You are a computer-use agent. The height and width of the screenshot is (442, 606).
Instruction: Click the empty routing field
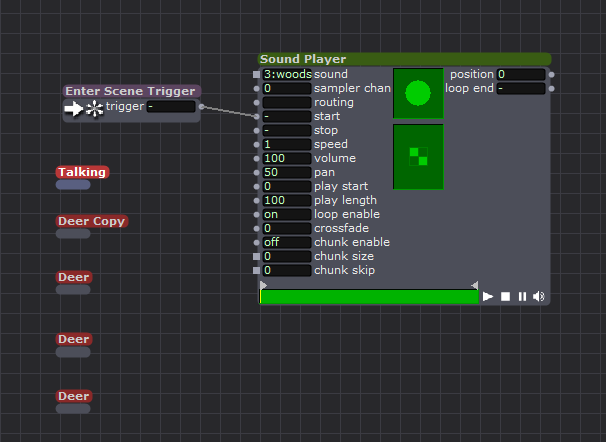pyautogui.click(x=287, y=102)
